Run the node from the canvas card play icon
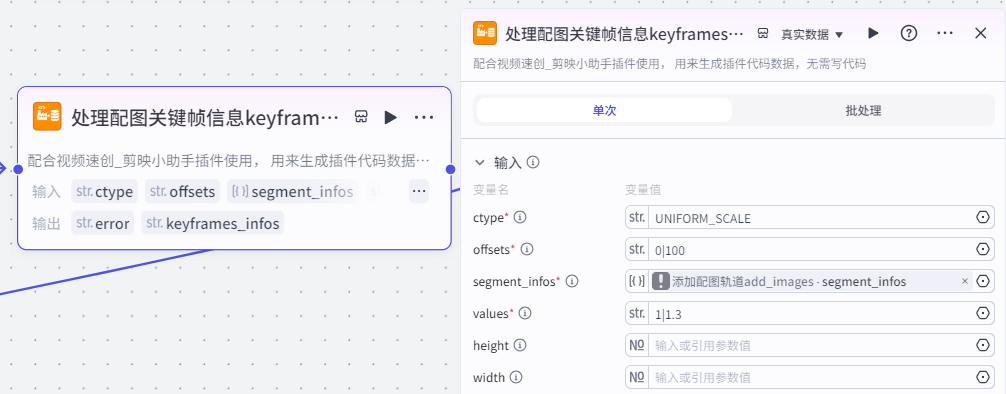Image resolution: width=1006 pixels, height=394 pixels. point(391,117)
